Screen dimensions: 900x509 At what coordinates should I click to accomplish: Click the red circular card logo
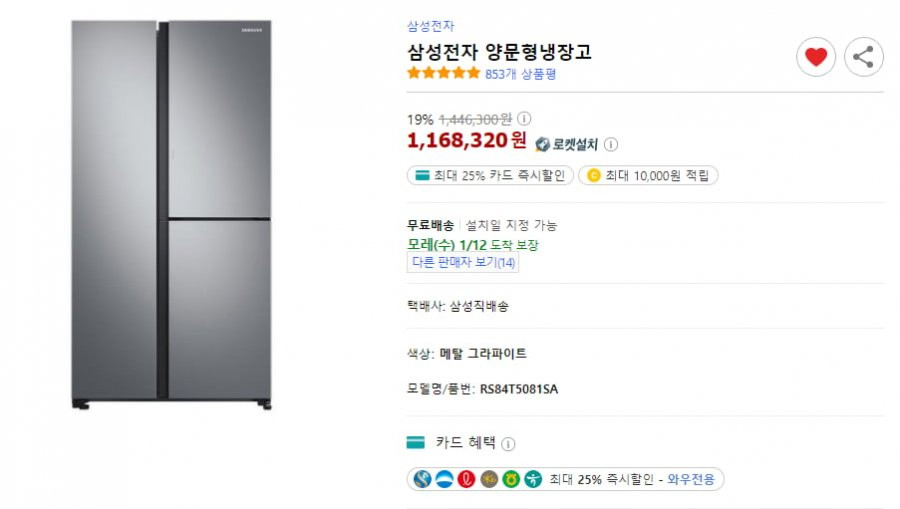coord(467,479)
